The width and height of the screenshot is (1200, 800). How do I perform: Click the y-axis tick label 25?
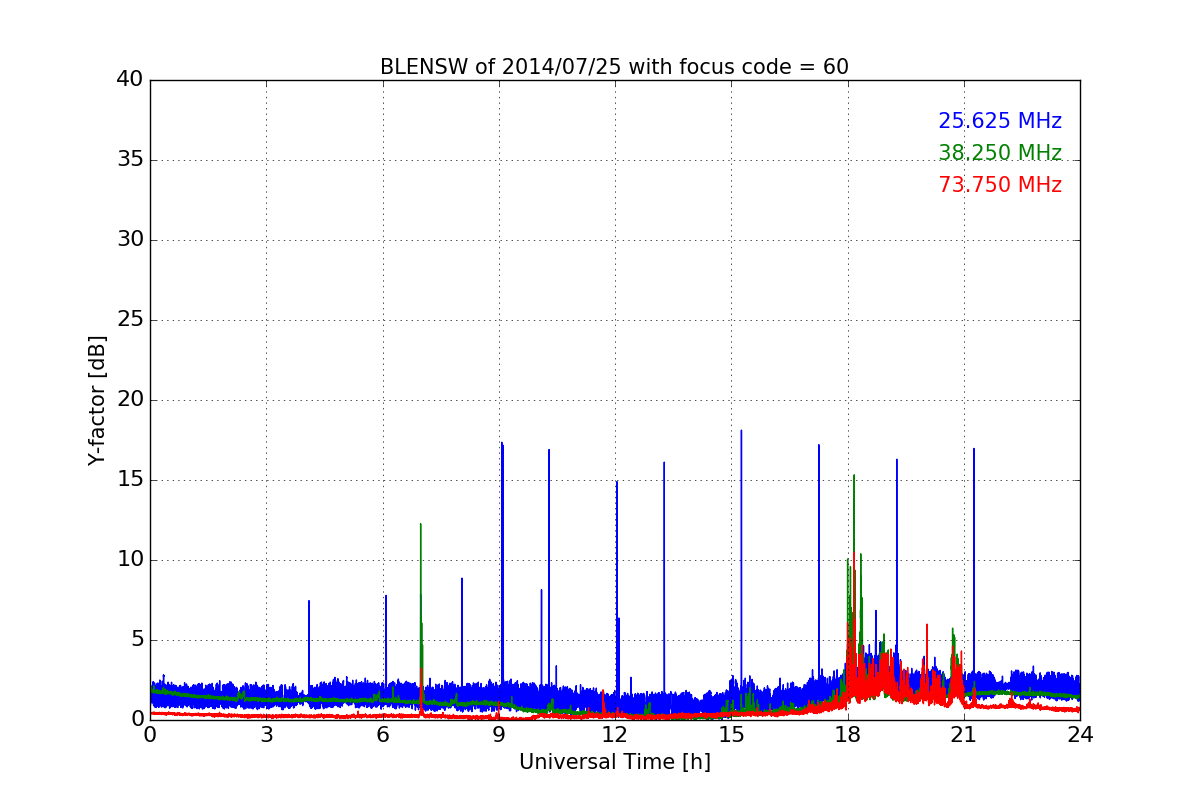pyautogui.click(x=129, y=320)
